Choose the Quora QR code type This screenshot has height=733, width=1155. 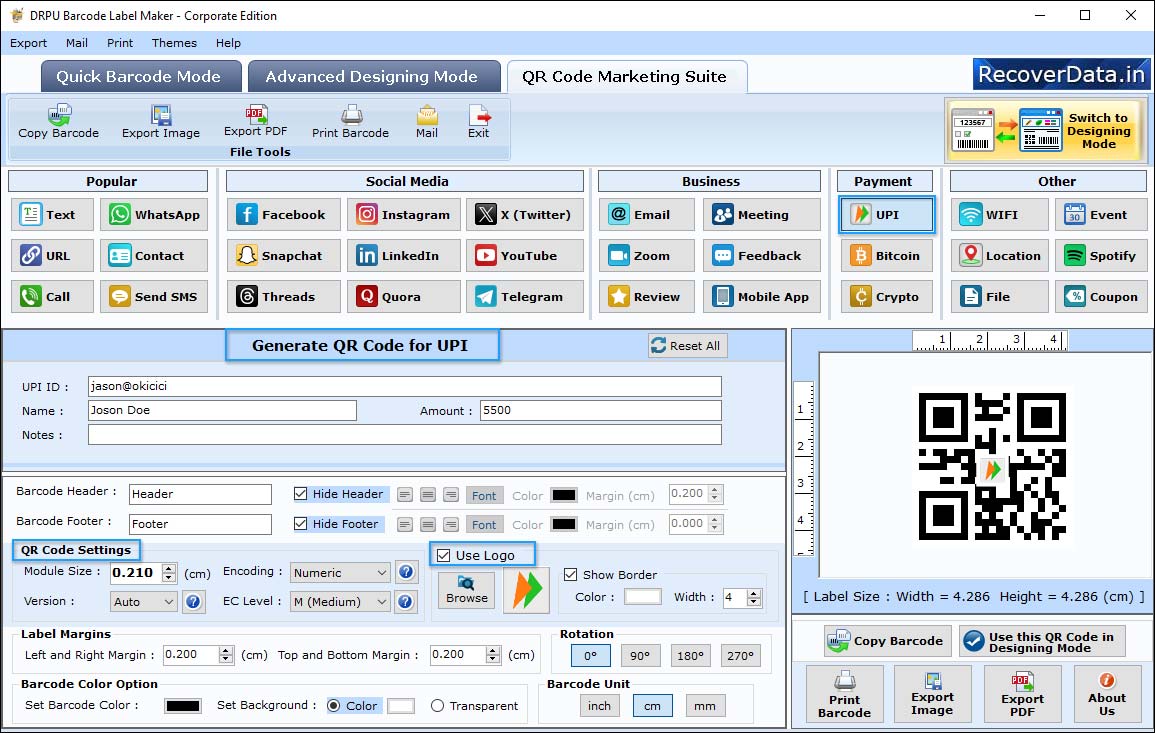coord(404,297)
